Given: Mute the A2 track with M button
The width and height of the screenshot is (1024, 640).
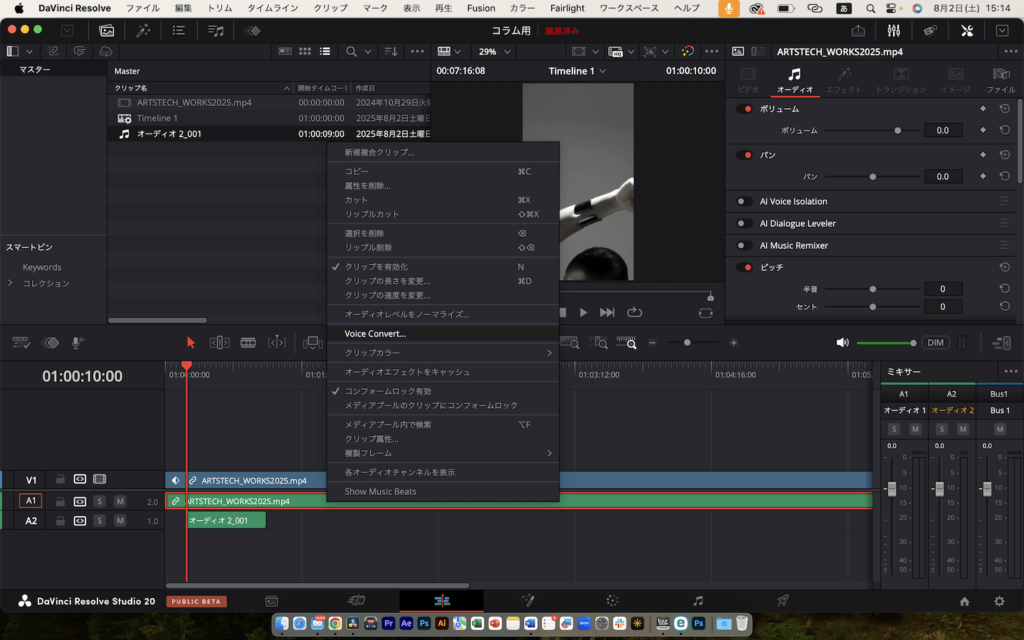Looking at the screenshot, I should click(120, 521).
